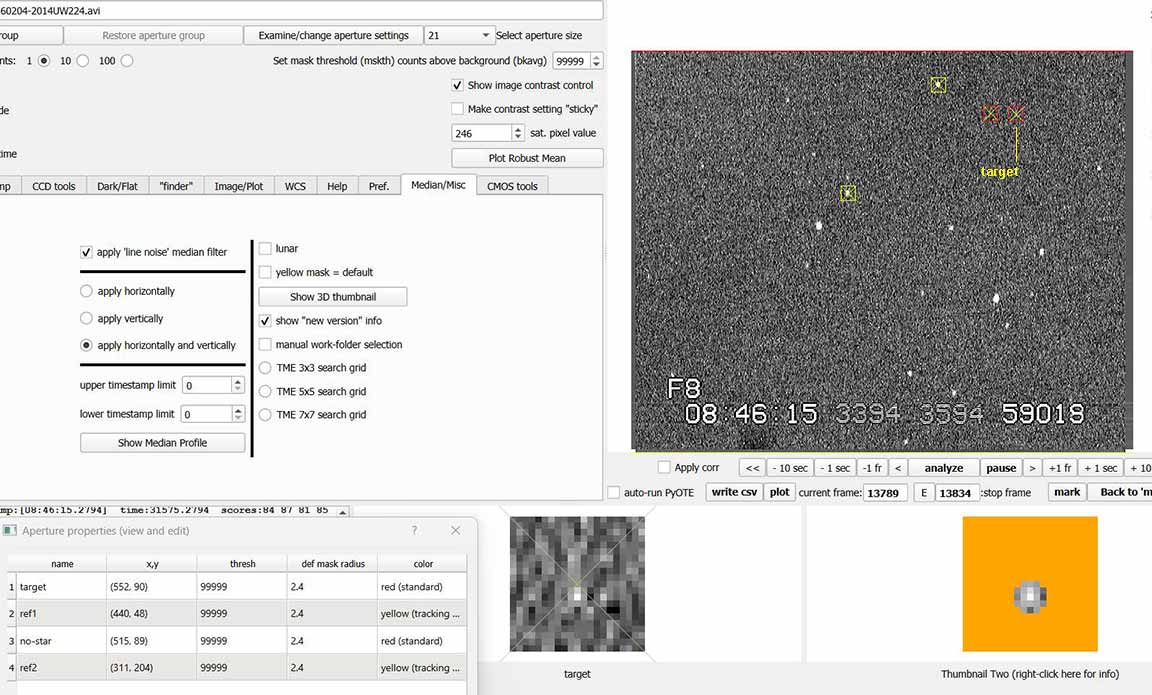Click the 'Show Median Profile' button
Image resolution: width=1152 pixels, height=695 pixels.
[x=162, y=443]
